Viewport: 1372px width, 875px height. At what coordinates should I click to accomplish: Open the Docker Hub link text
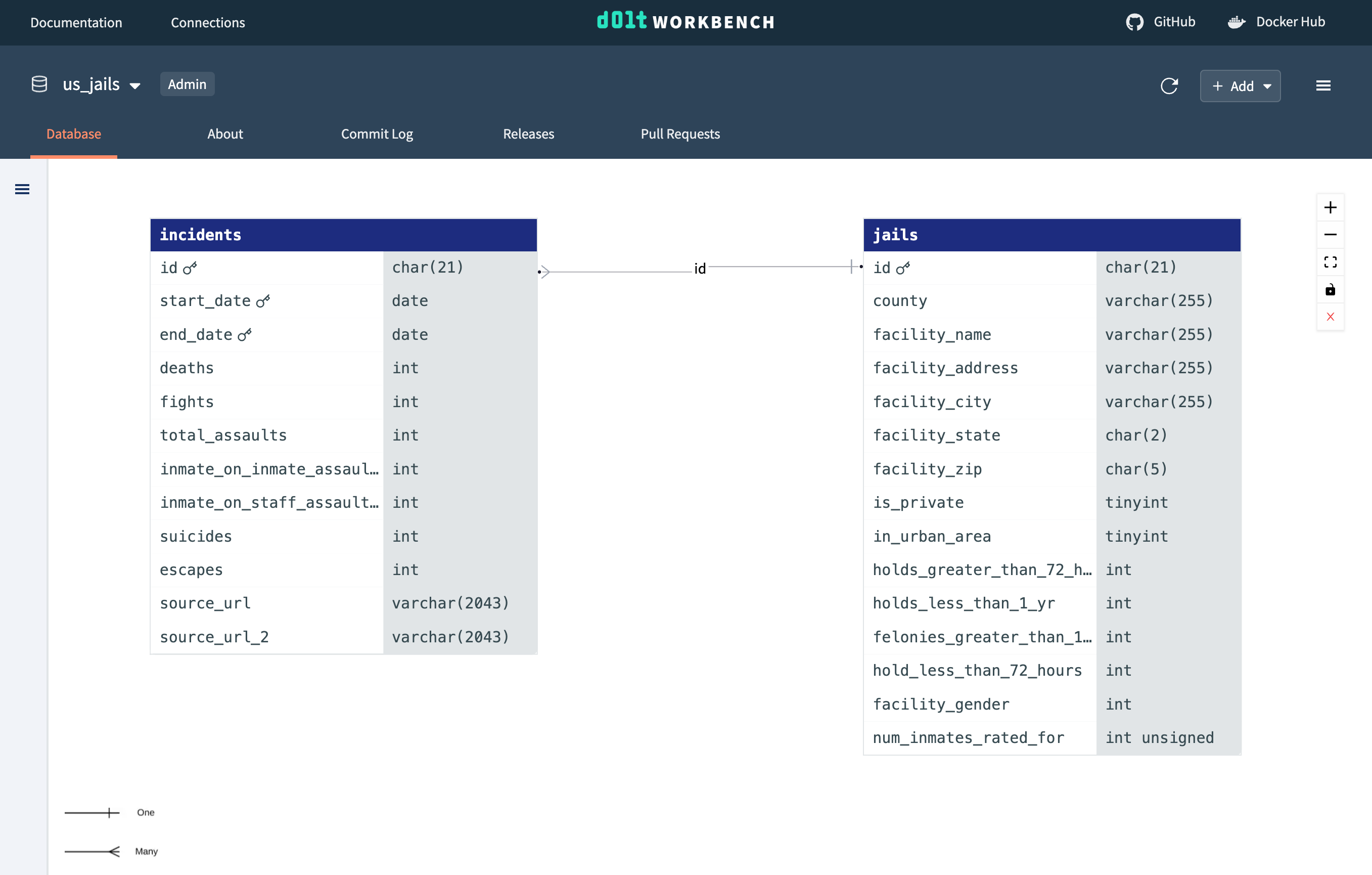[x=1290, y=22]
